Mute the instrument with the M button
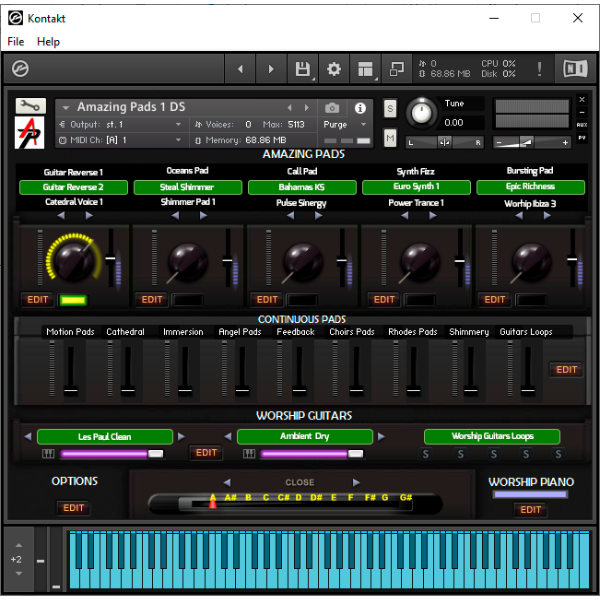Image resolution: width=600 pixels, height=600 pixels. (390, 138)
